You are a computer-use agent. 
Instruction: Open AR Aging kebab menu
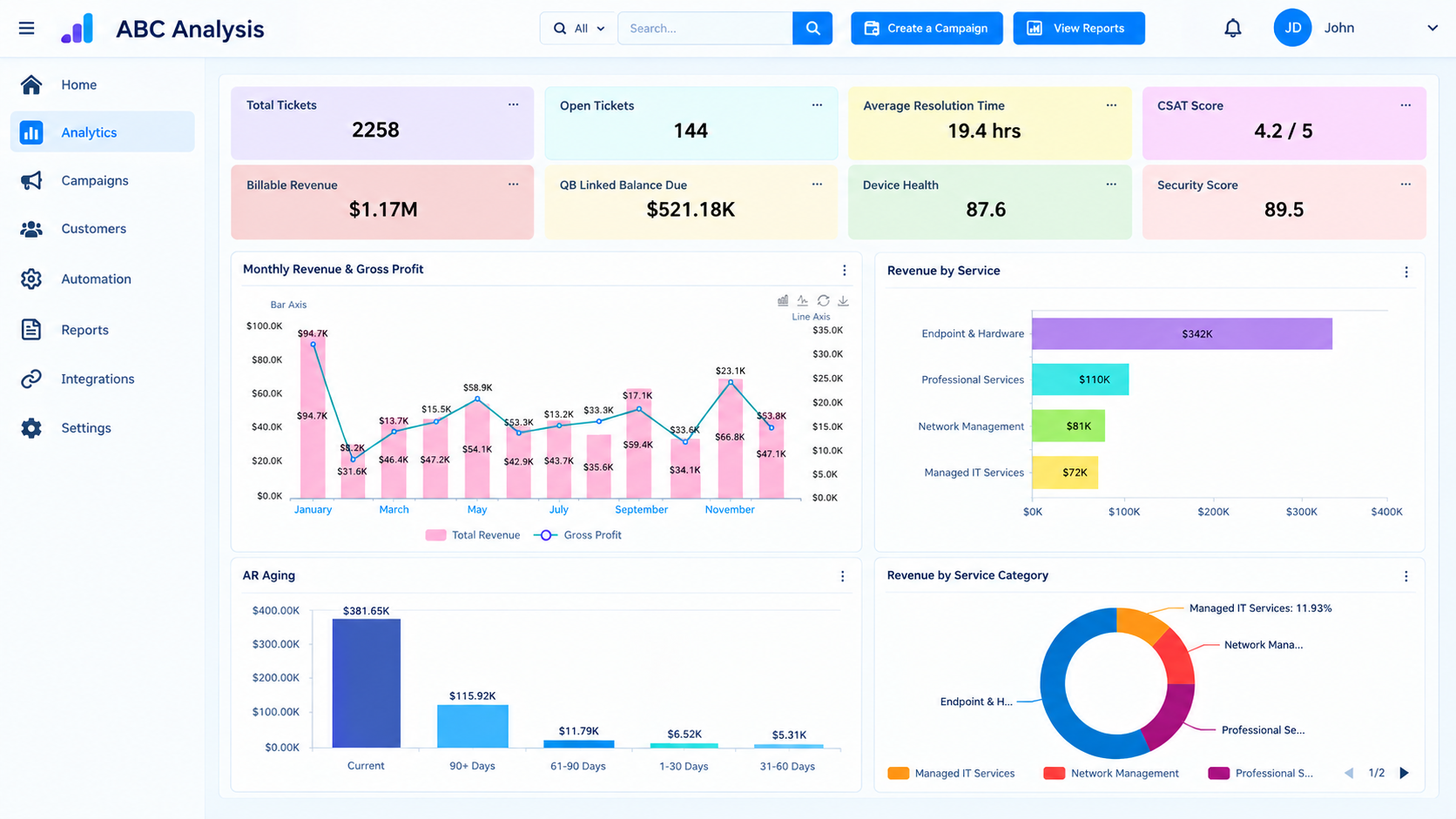[x=842, y=576]
